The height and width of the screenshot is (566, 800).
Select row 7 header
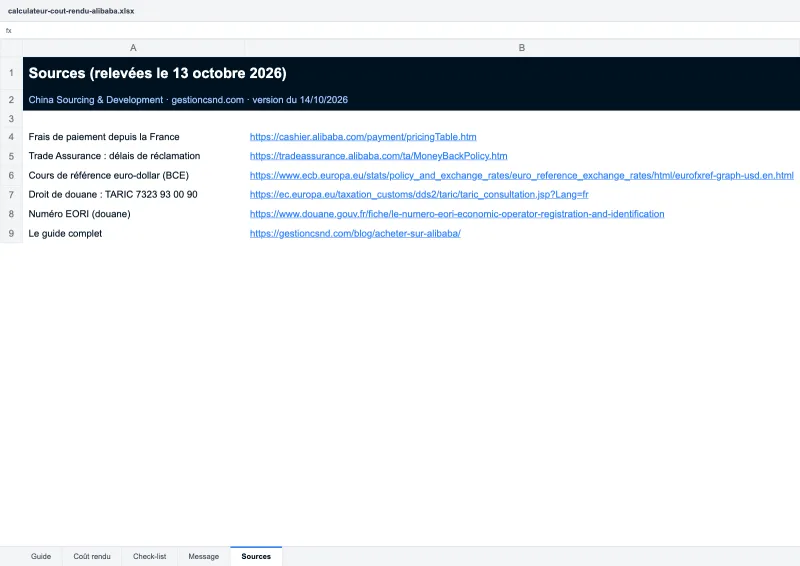(11, 194)
